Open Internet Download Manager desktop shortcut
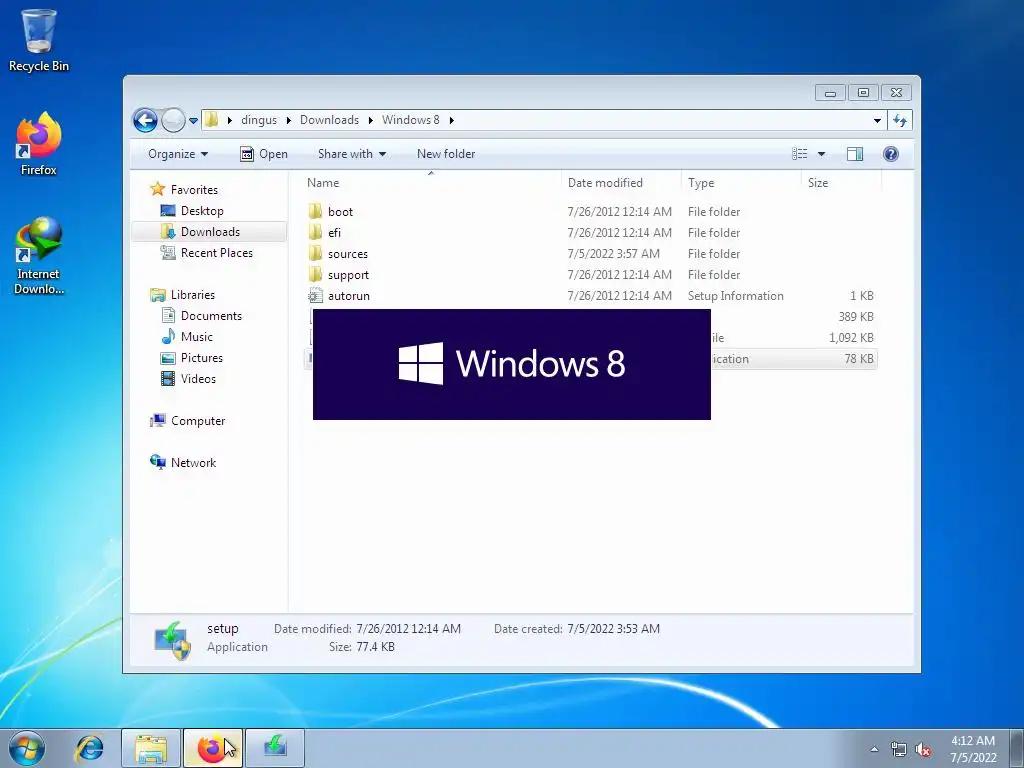1024x768 pixels. 39,255
